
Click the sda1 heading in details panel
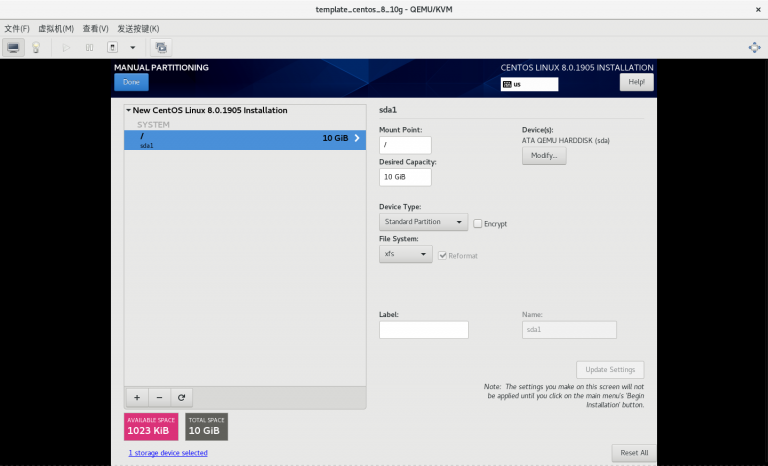pyautogui.click(x=388, y=110)
